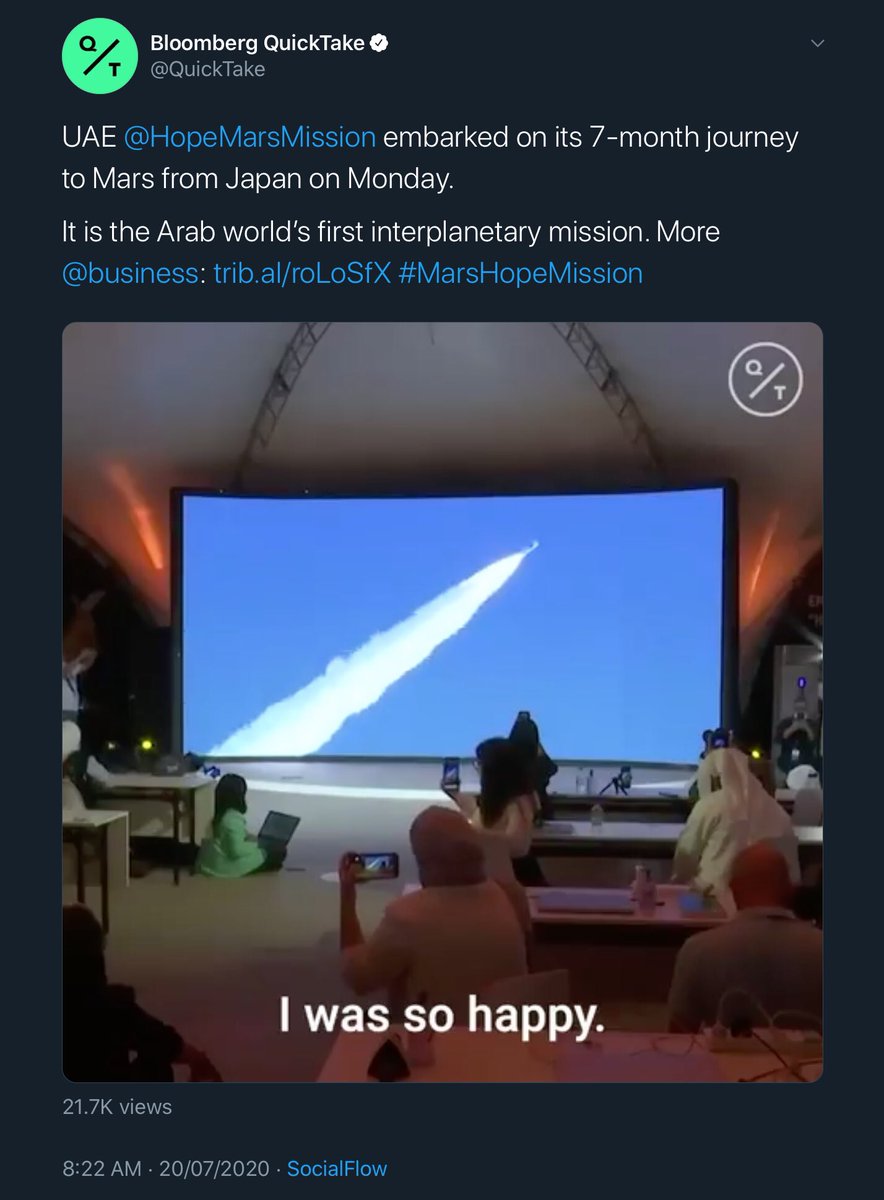Open the SocialFlow source link
The height and width of the screenshot is (1200, 884).
(x=337, y=1168)
